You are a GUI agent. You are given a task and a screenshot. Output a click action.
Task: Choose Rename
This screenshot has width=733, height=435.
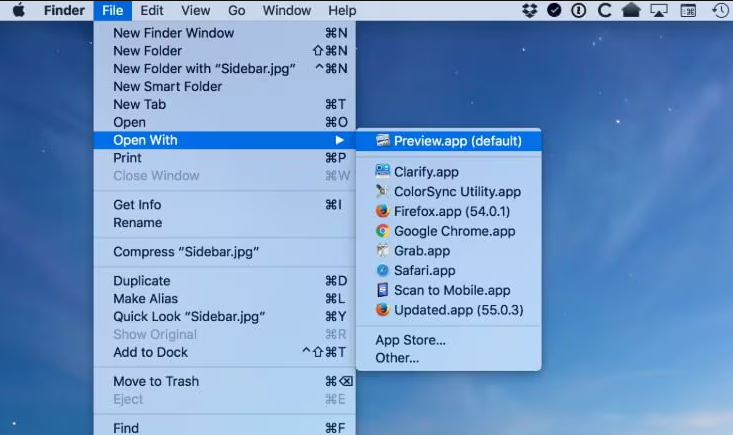click(x=224, y=222)
